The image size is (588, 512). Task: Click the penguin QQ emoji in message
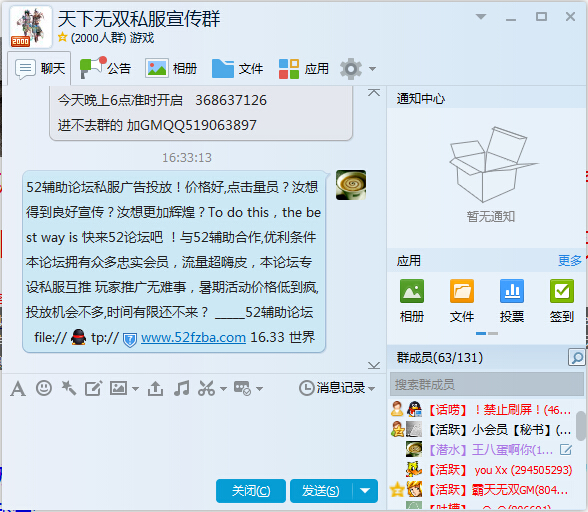pos(78,337)
